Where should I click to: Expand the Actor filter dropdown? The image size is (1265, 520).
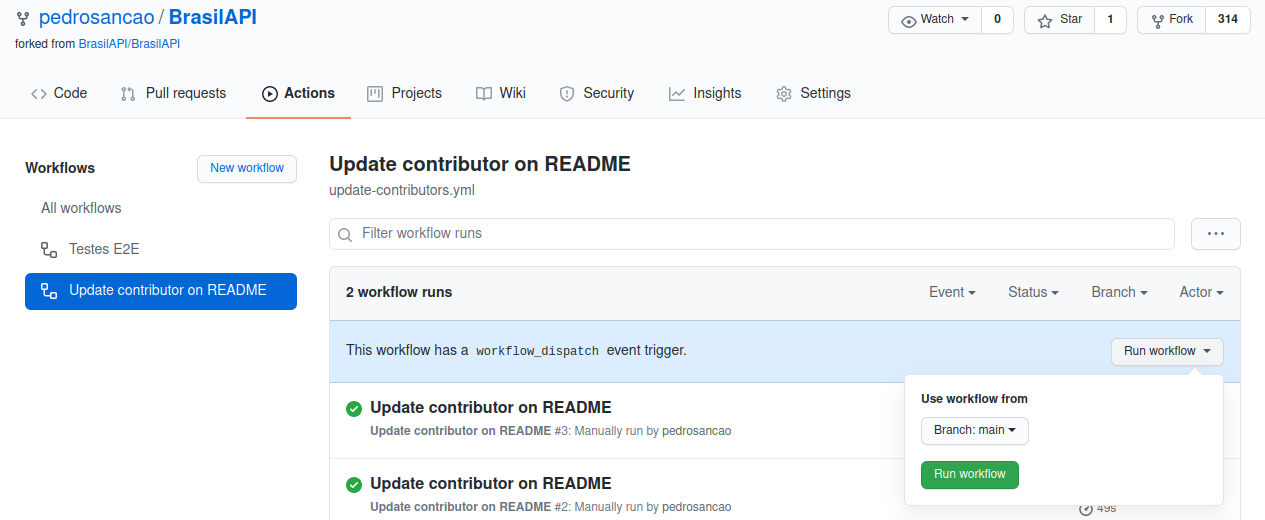tap(1202, 292)
